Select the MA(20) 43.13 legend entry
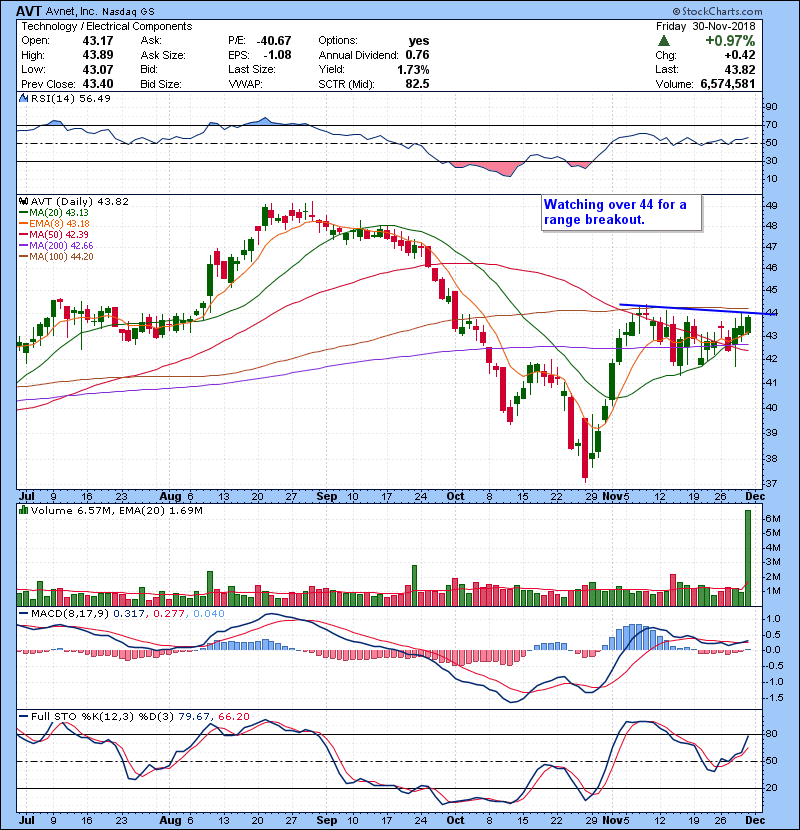 (54, 212)
